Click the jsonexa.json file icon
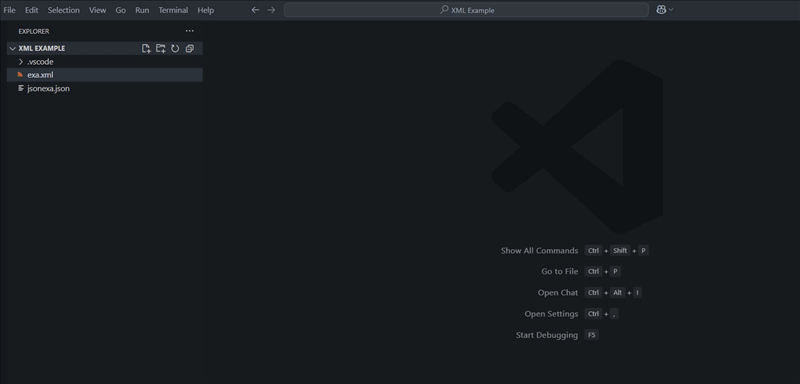This screenshot has width=800, height=384. pyautogui.click(x=20, y=88)
